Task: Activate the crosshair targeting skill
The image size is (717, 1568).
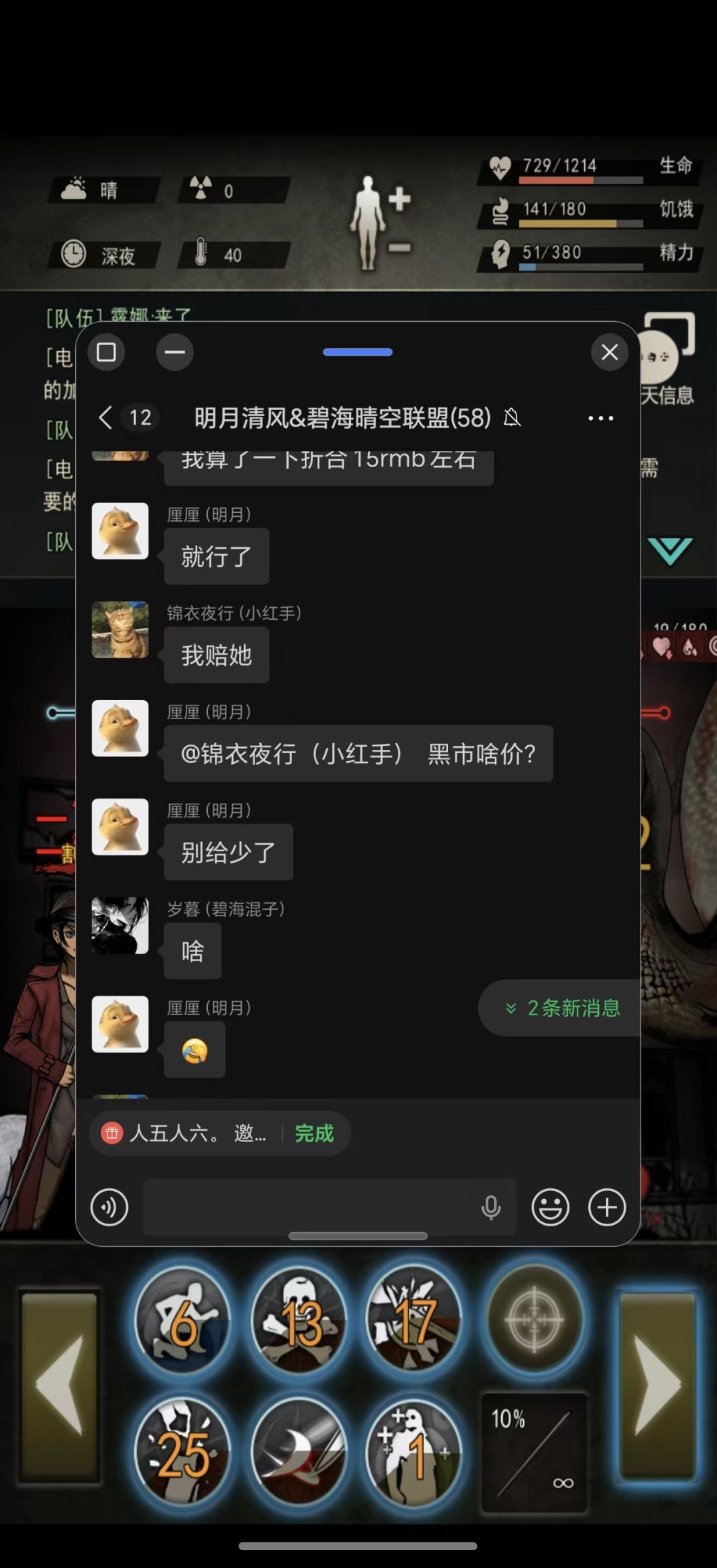Action: pos(535,1319)
